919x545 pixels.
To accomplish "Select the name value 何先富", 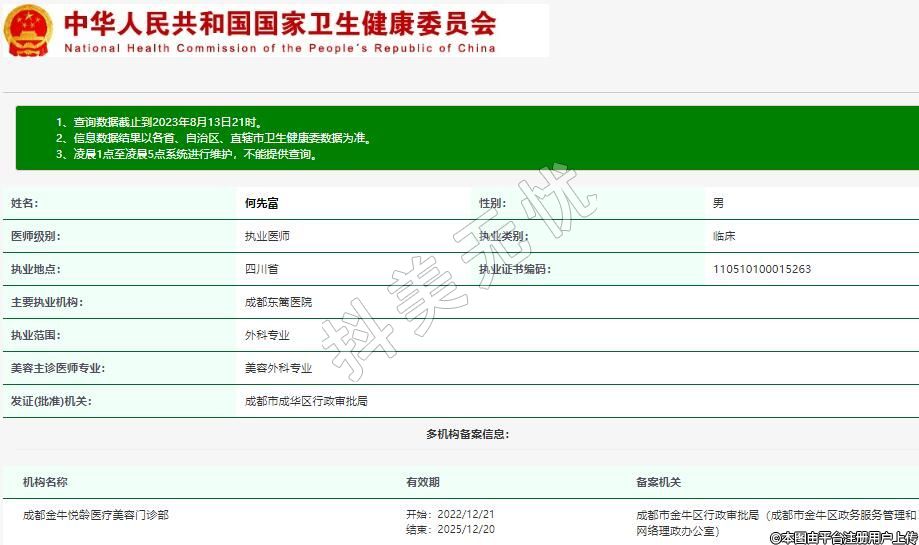I will [262, 203].
